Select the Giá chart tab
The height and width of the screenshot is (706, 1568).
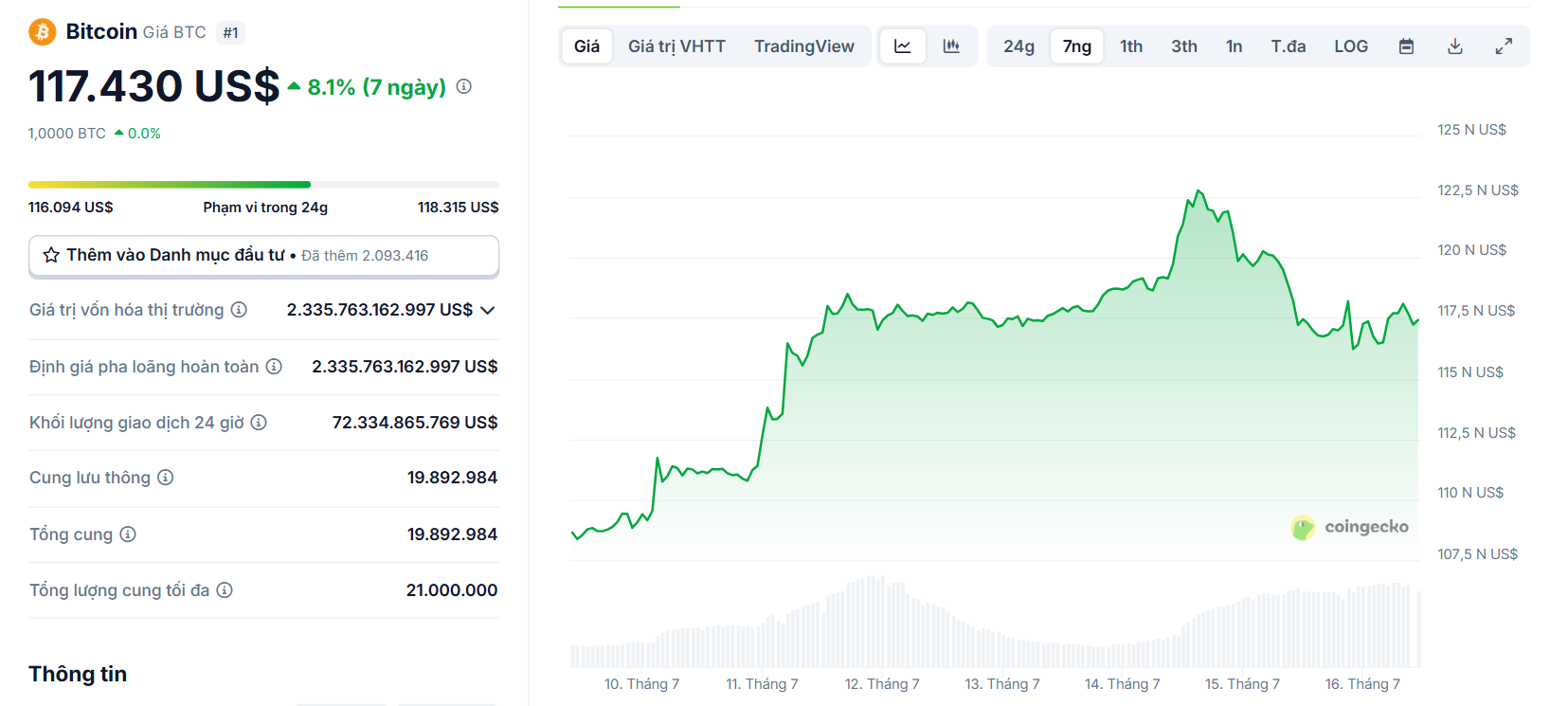point(586,46)
